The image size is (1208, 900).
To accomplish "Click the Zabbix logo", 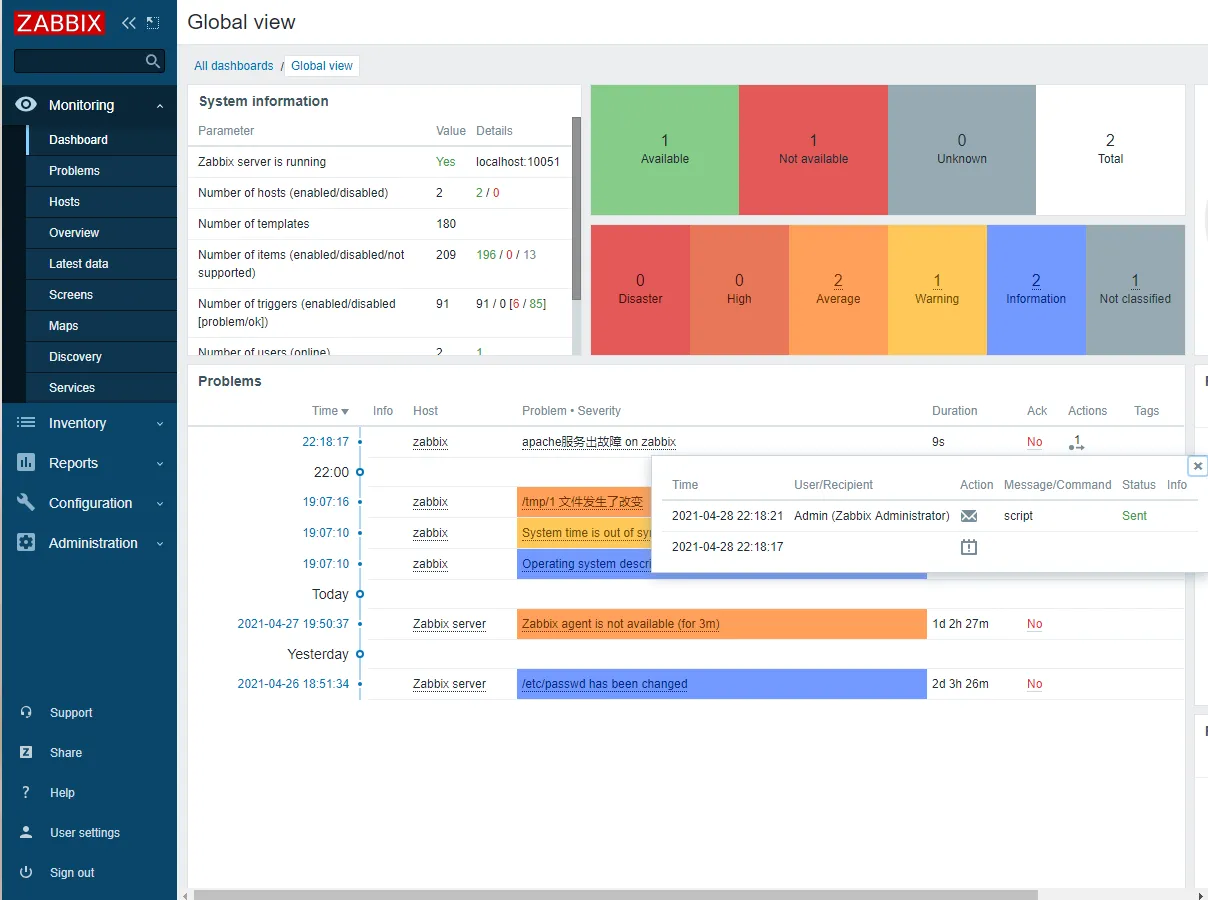I will point(60,22).
